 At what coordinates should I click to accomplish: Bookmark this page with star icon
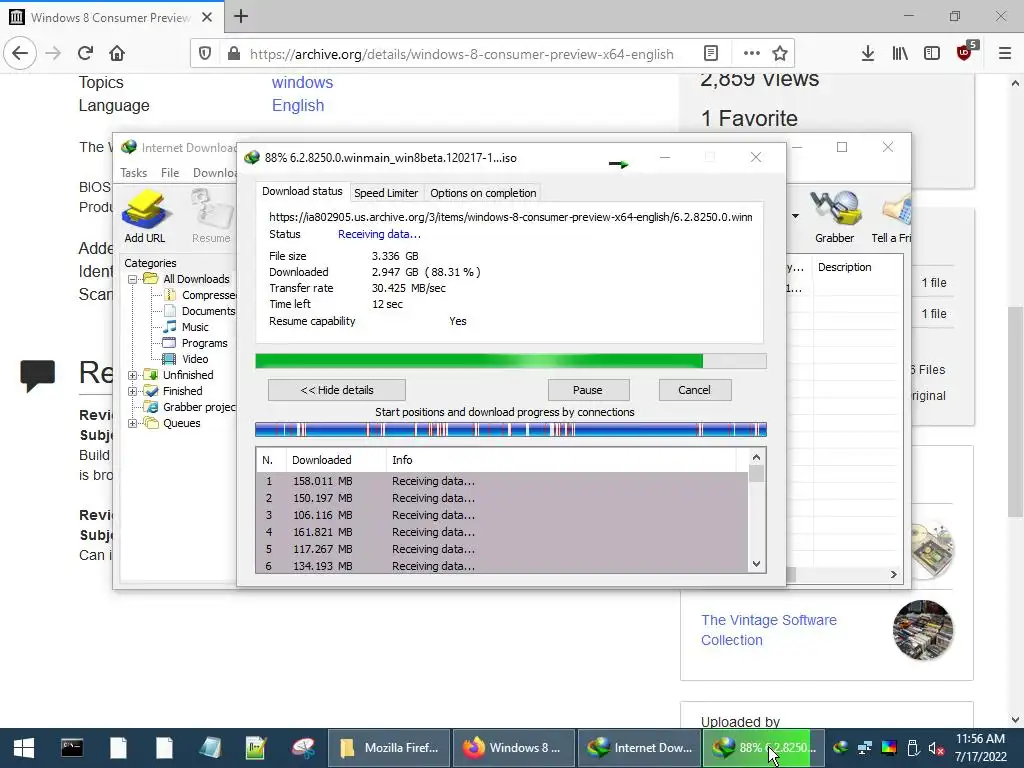click(x=779, y=54)
